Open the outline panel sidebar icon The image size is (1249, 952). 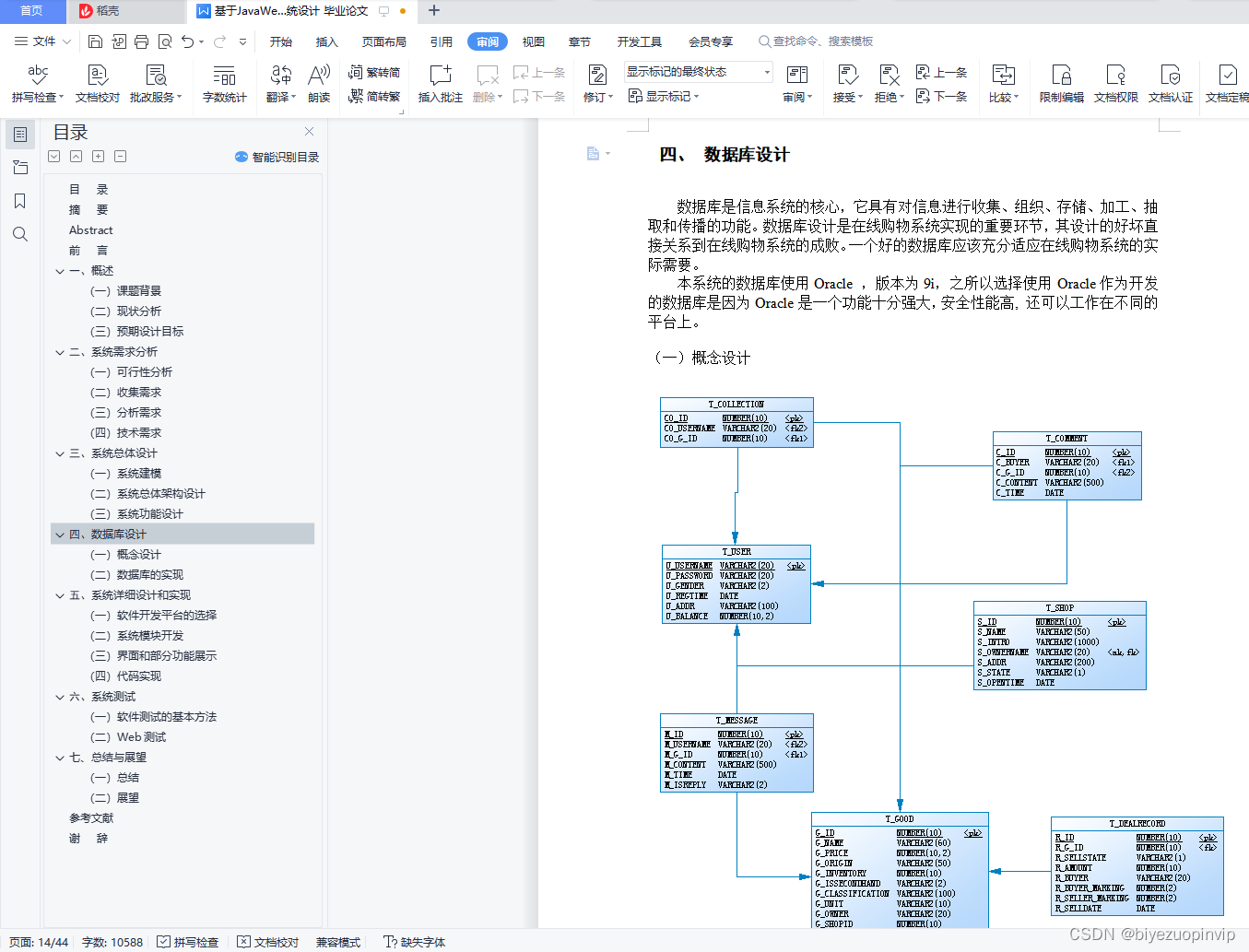pos(20,135)
